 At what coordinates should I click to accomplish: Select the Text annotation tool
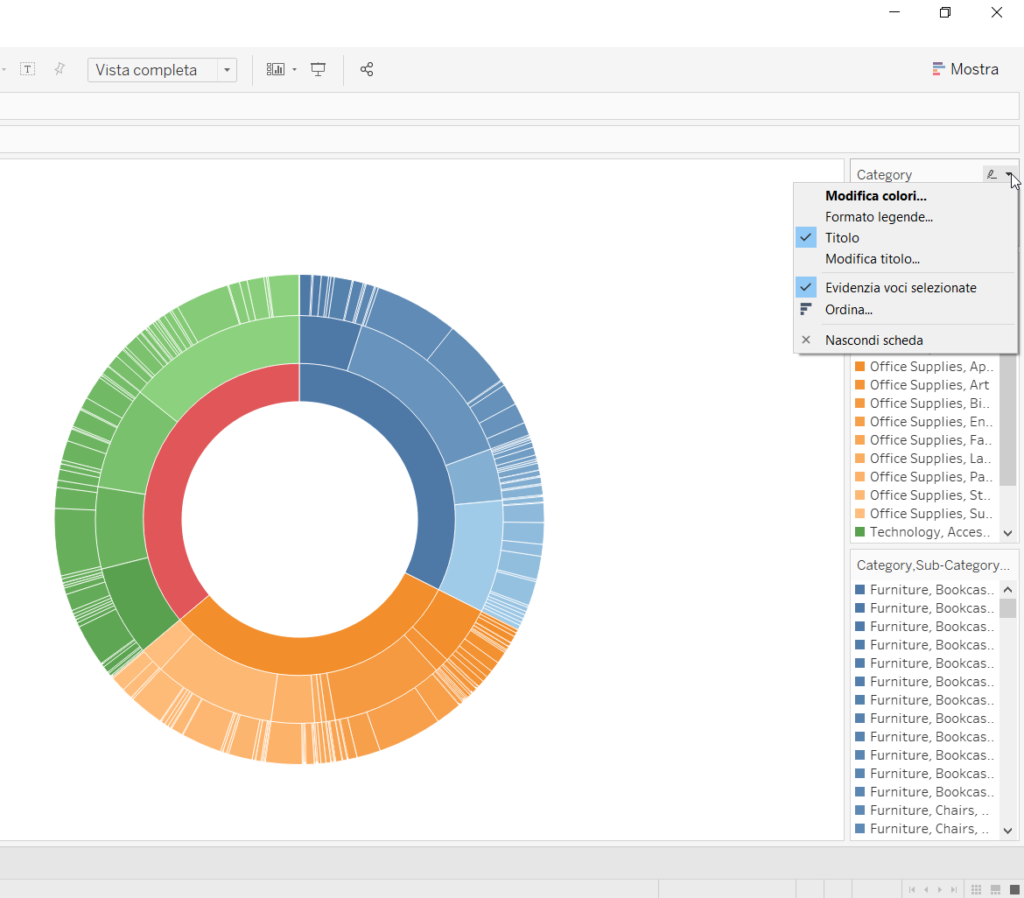click(x=27, y=68)
